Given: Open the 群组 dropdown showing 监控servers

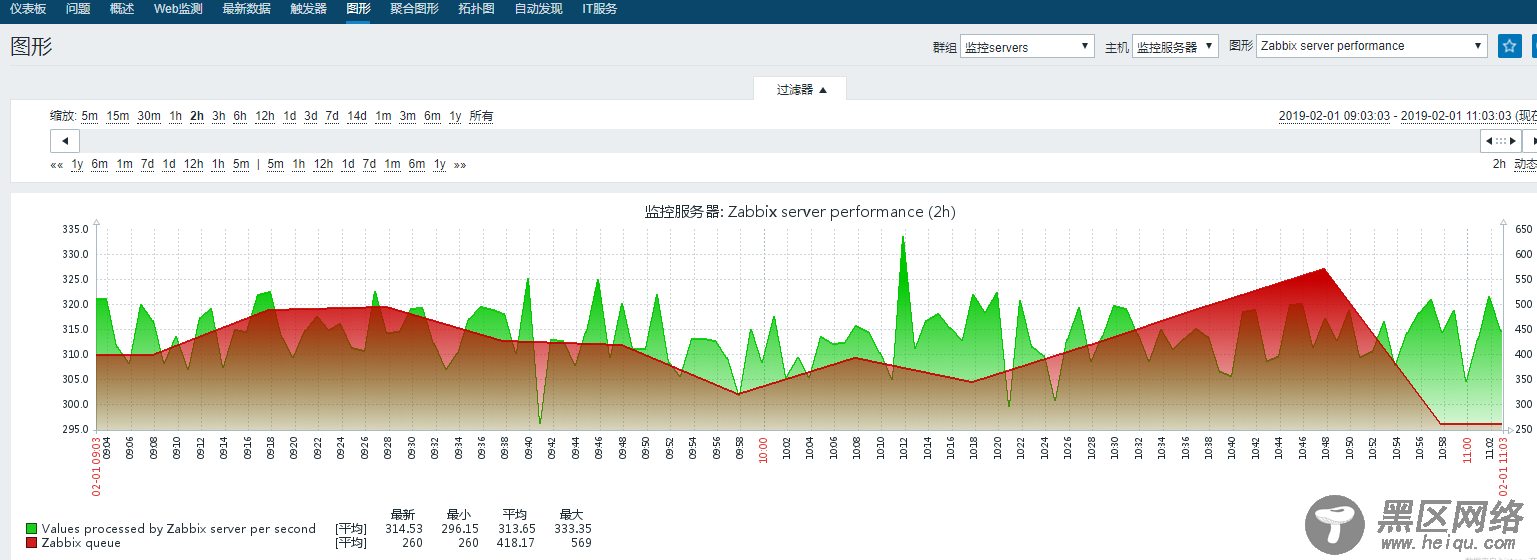Looking at the screenshot, I should (1027, 46).
